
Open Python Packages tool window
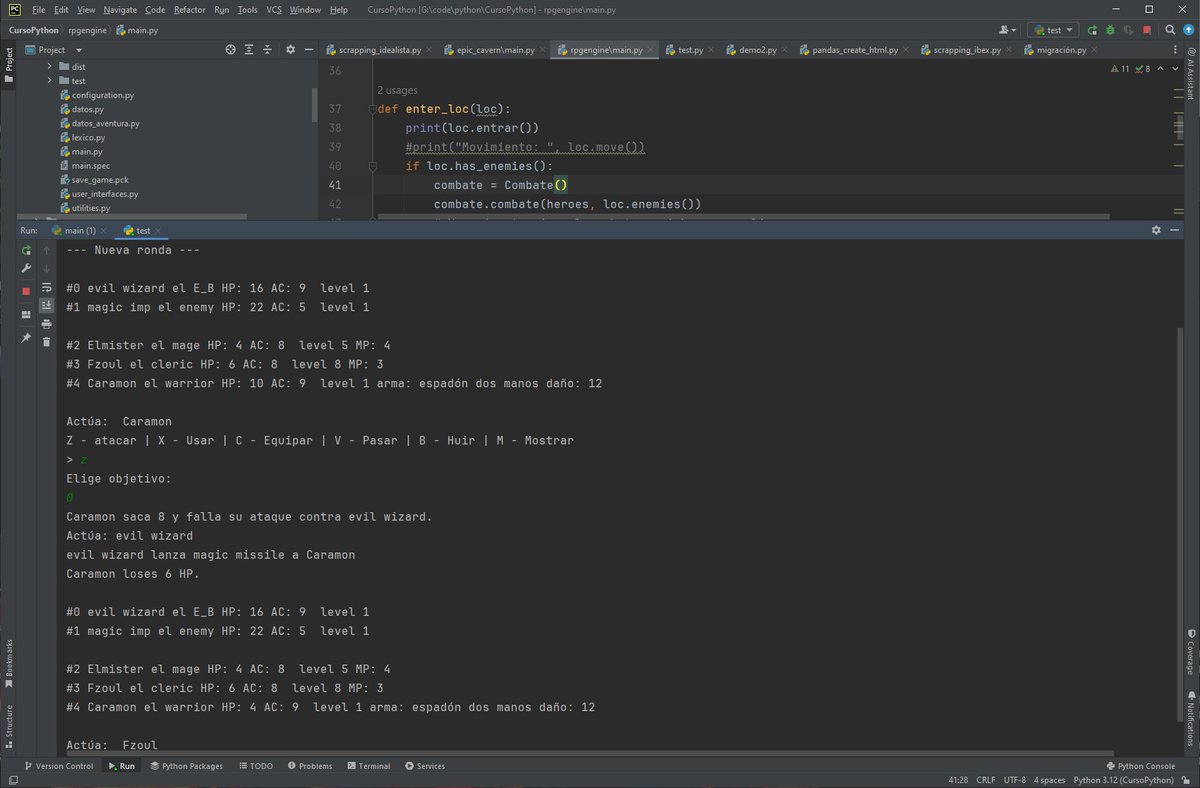click(x=187, y=766)
